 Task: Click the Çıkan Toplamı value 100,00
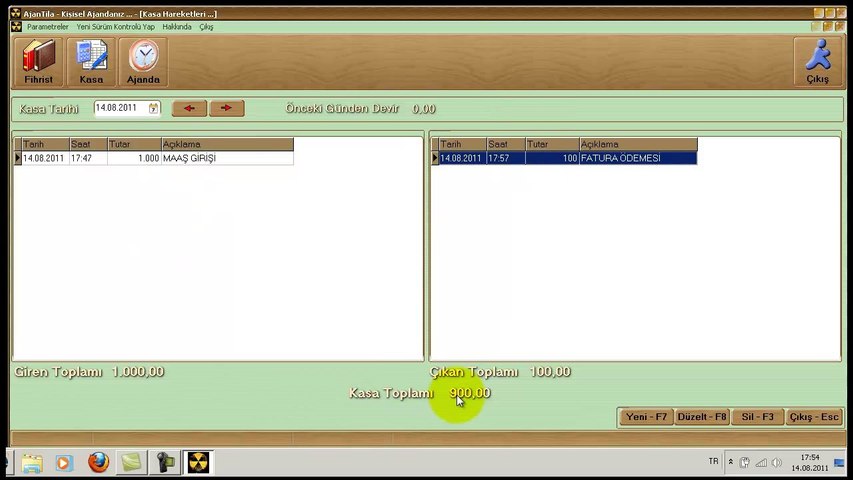coord(550,372)
